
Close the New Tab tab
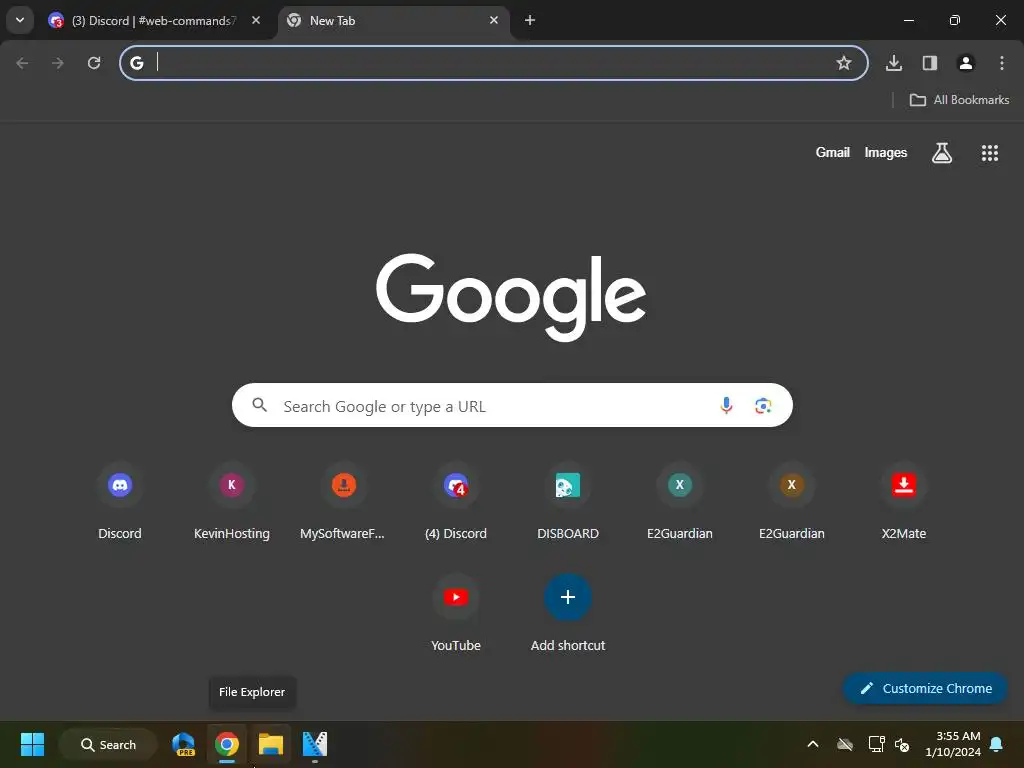pos(494,20)
